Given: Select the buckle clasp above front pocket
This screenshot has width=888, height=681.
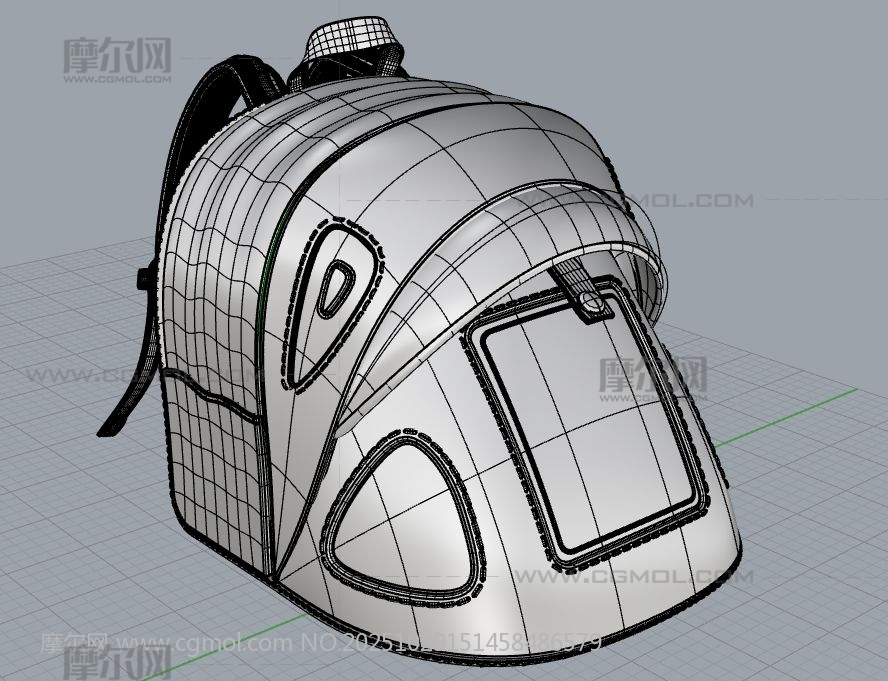Looking at the screenshot, I should (x=596, y=304).
